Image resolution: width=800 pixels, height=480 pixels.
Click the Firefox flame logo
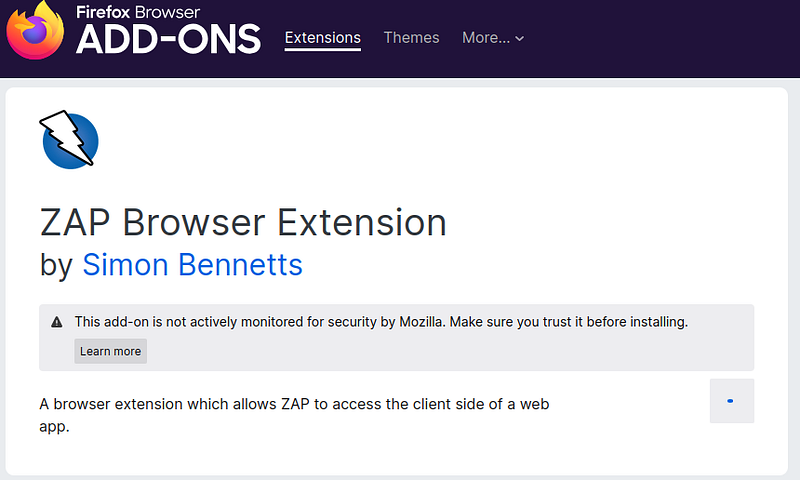[35, 31]
